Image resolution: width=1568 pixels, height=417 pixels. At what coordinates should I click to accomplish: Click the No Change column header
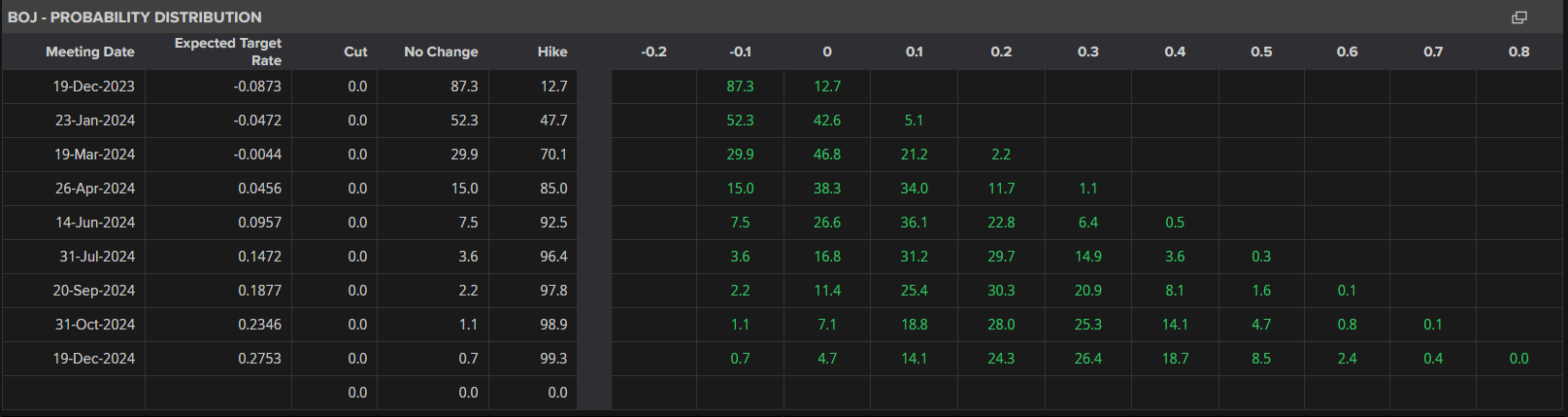pyautogui.click(x=441, y=52)
